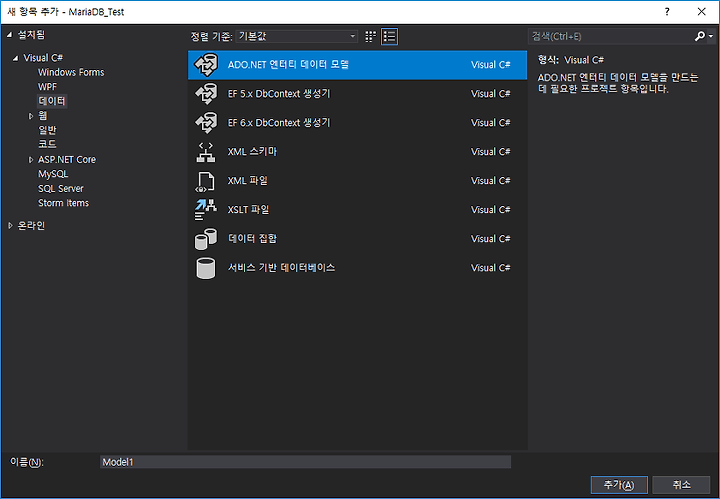The image size is (720, 499).
Task: Click the 추가(A) button
Action: 619,485
